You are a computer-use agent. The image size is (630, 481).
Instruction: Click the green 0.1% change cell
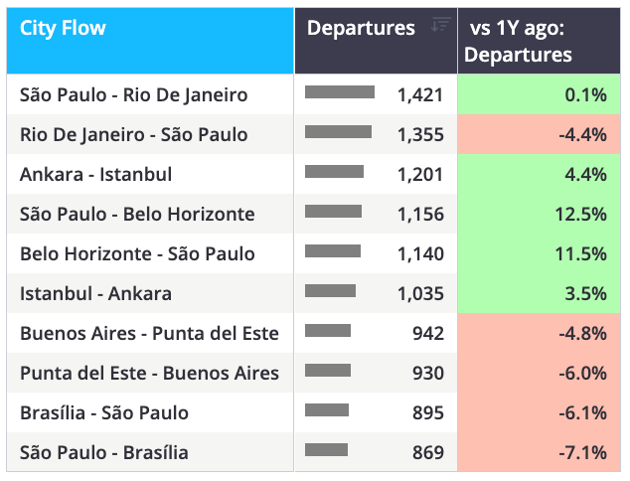pyautogui.click(x=539, y=94)
